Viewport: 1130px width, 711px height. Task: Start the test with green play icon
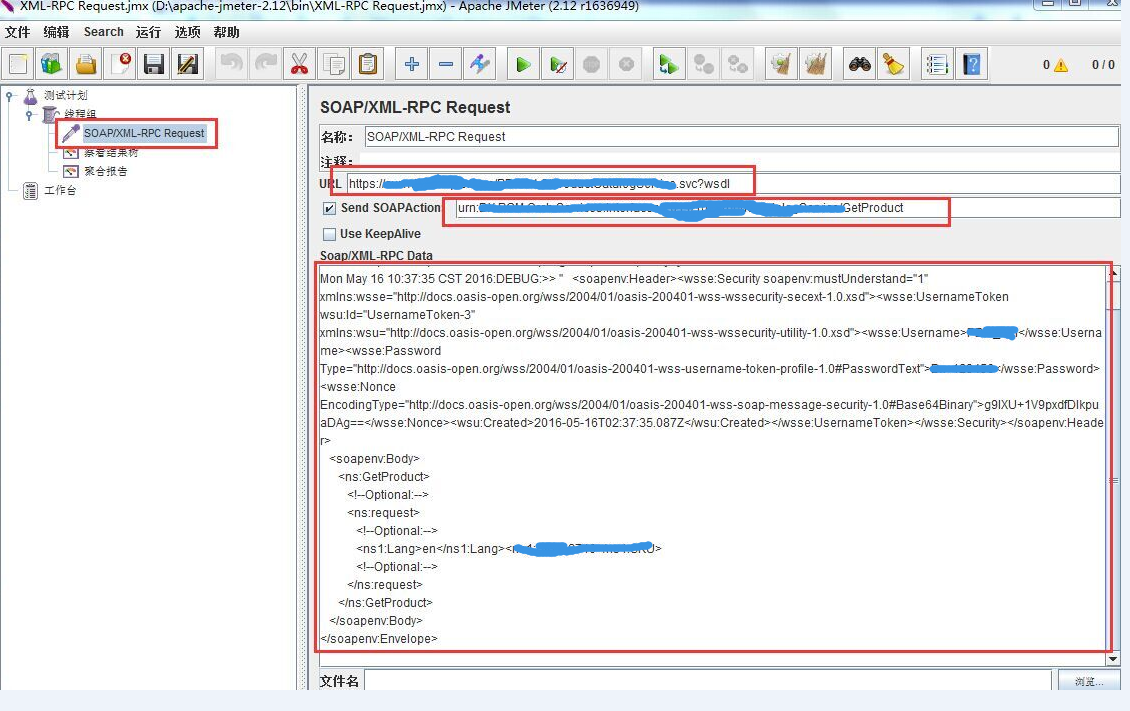523,65
